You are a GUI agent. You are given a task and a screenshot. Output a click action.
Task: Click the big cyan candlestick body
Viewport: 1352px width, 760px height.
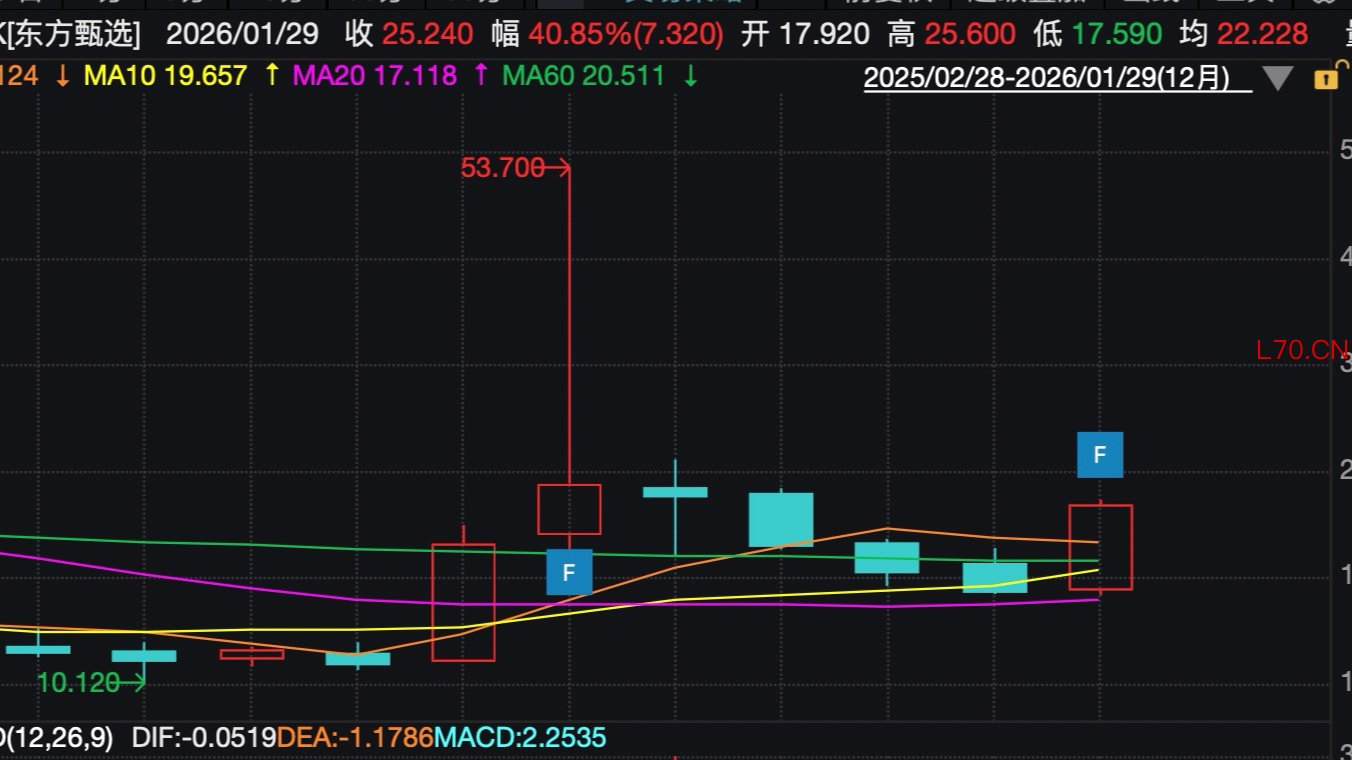click(781, 519)
